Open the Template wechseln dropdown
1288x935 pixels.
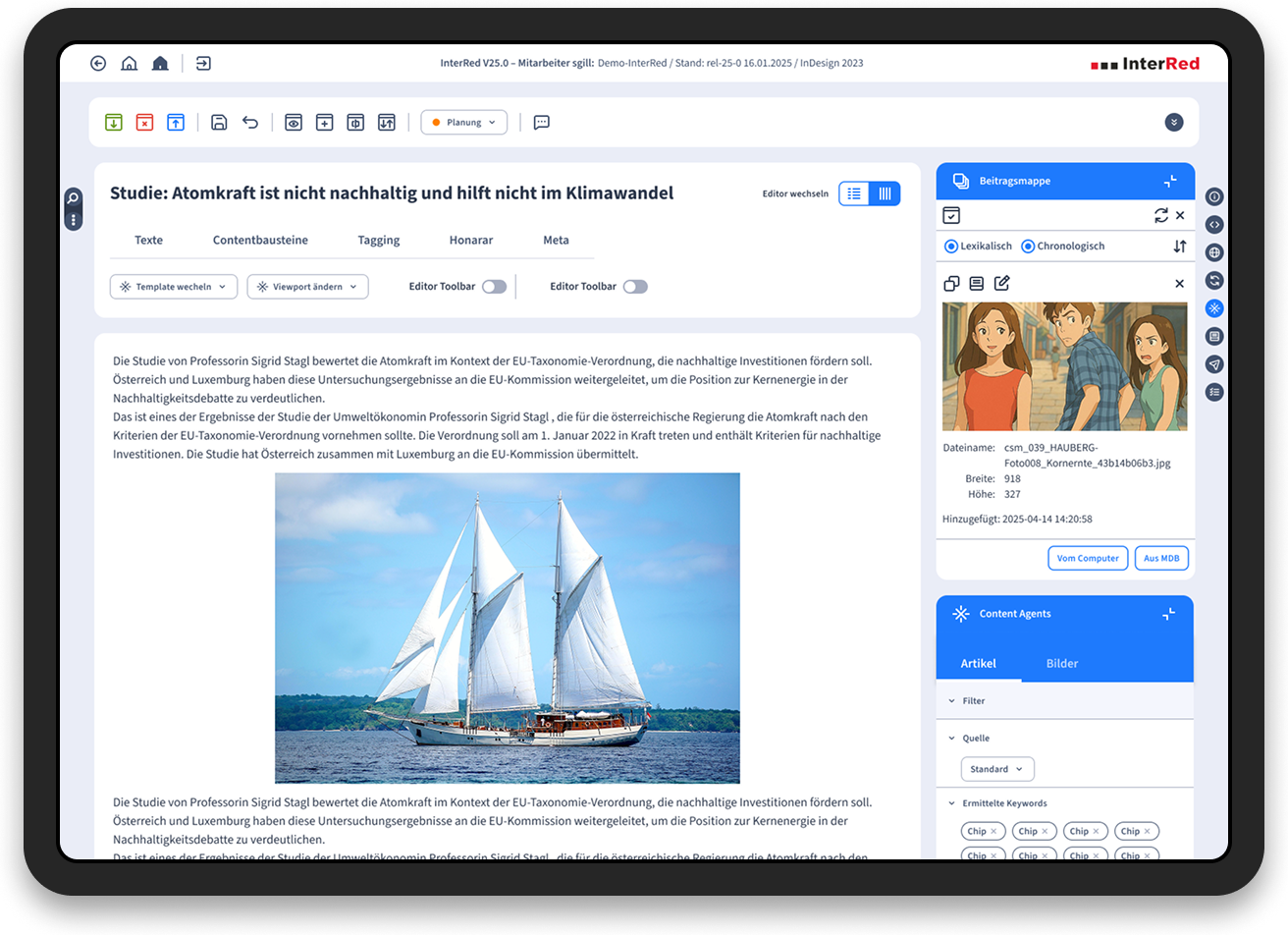click(173, 287)
